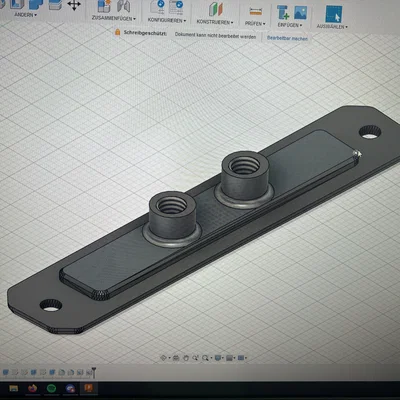This screenshot has height=400, width=400.
Task: Open Display Settings monitor icon
Action: [x=218, y=358]
